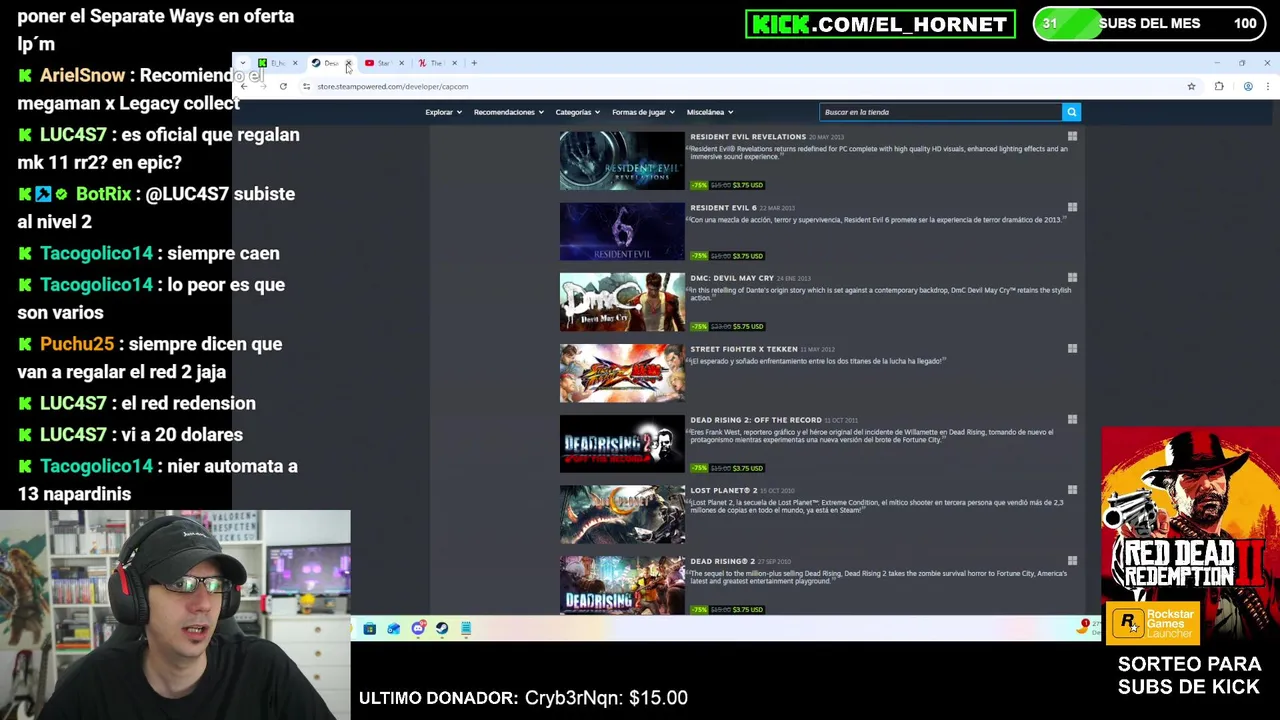Click the KICK.COM/EL_HORNET banner
Screen dimensions: 1280x720
(x=880, y=24)
